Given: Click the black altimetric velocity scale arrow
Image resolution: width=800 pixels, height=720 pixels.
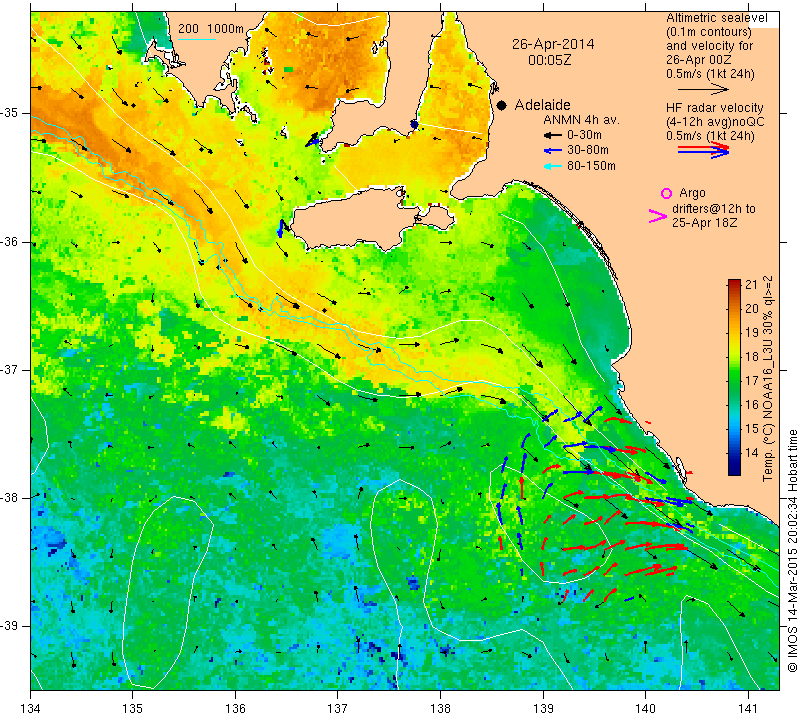Looking at the screenshot, I should tap(703, 90).
